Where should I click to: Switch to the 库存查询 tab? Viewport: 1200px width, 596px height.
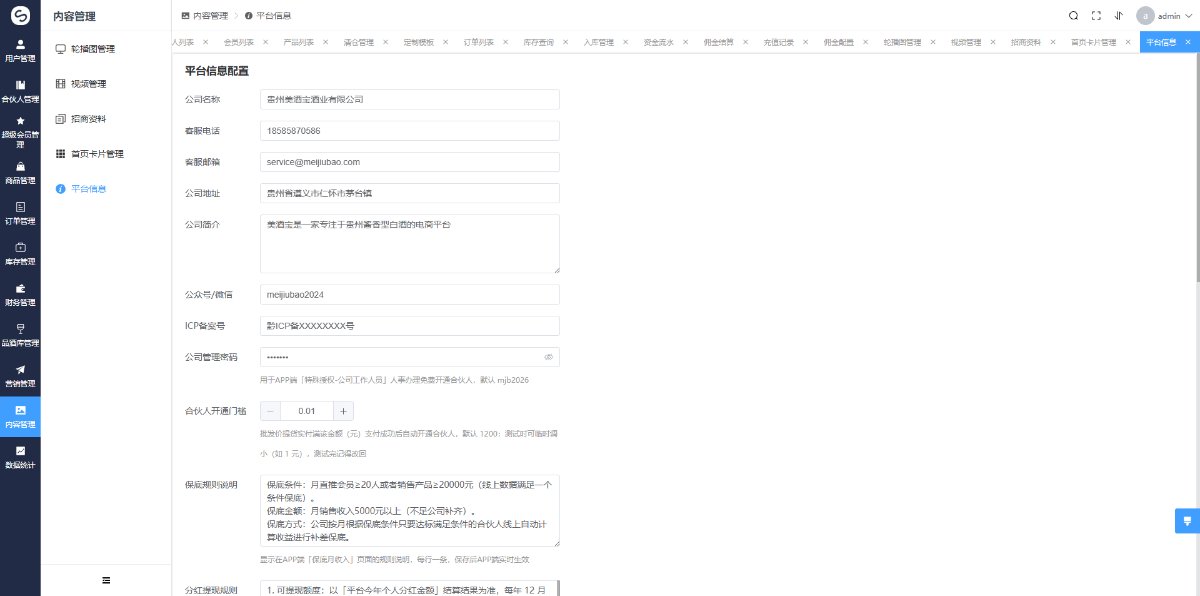click(538, 43)
